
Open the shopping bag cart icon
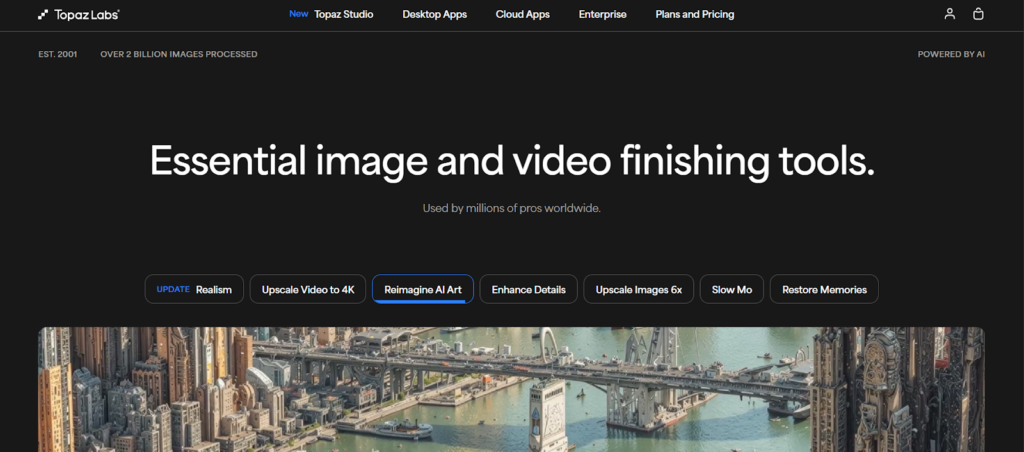(x=978, y=14)
